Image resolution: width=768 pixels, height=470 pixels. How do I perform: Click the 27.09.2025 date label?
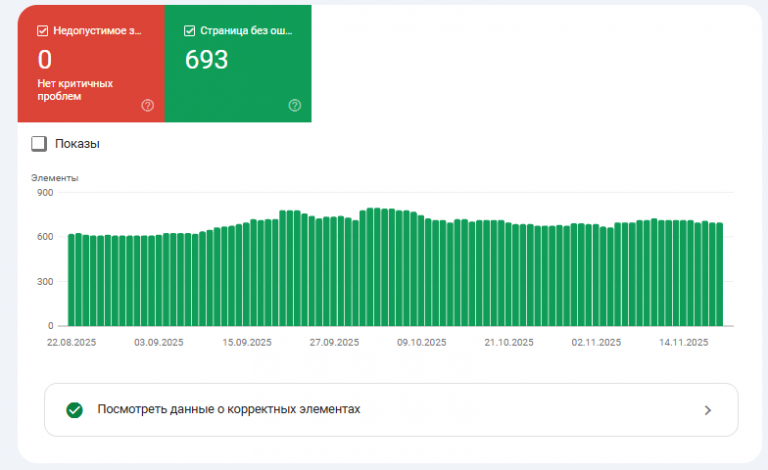pyautogui.click(x=334, y=342)
